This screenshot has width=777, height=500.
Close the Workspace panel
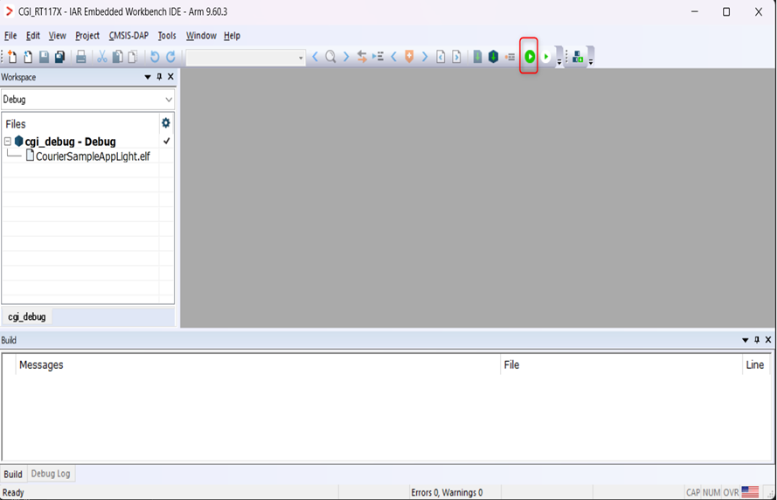[170, 77]
